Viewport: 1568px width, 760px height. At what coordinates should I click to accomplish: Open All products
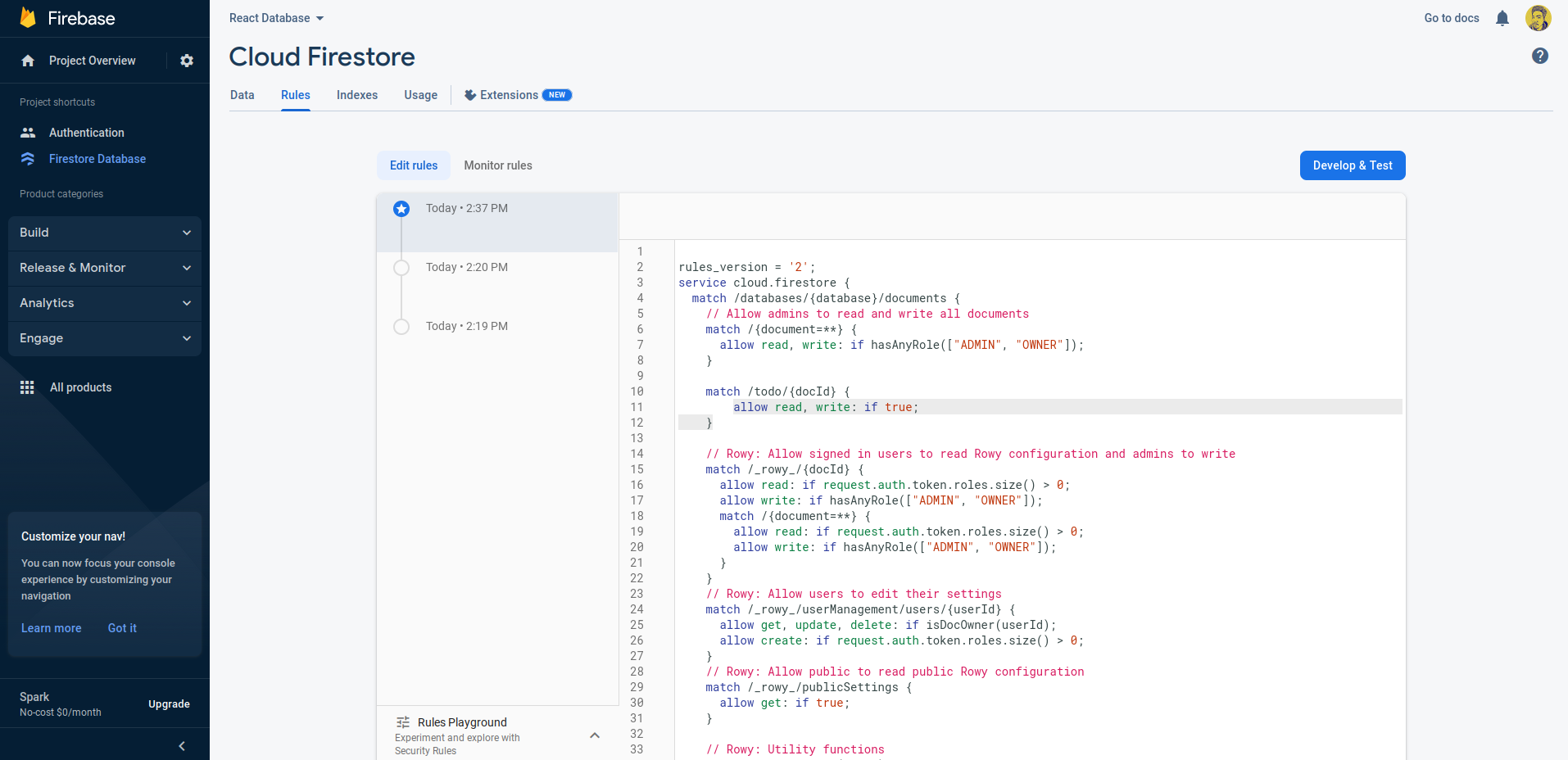coord(81,387)
